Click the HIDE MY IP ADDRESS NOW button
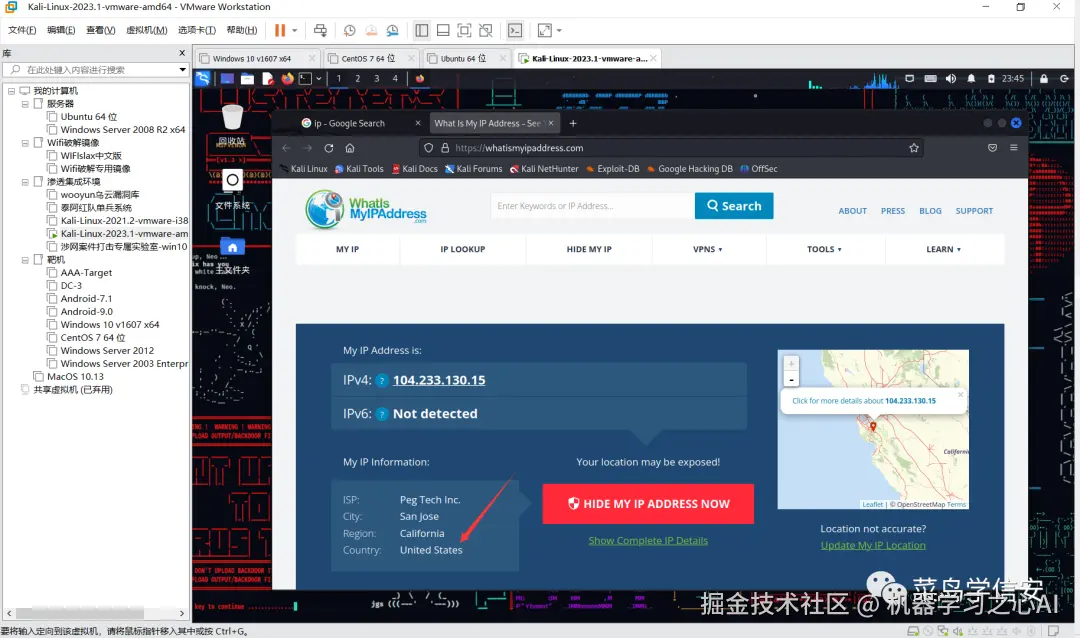The height and width of the screenshot is (638, 1080). tap(648, 504)
